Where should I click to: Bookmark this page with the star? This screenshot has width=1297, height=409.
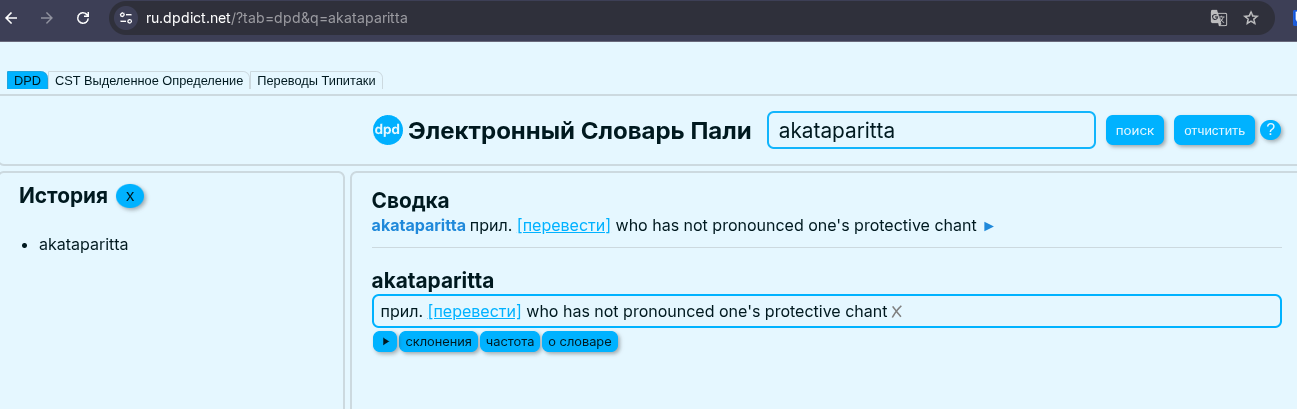pos(1250,18)
